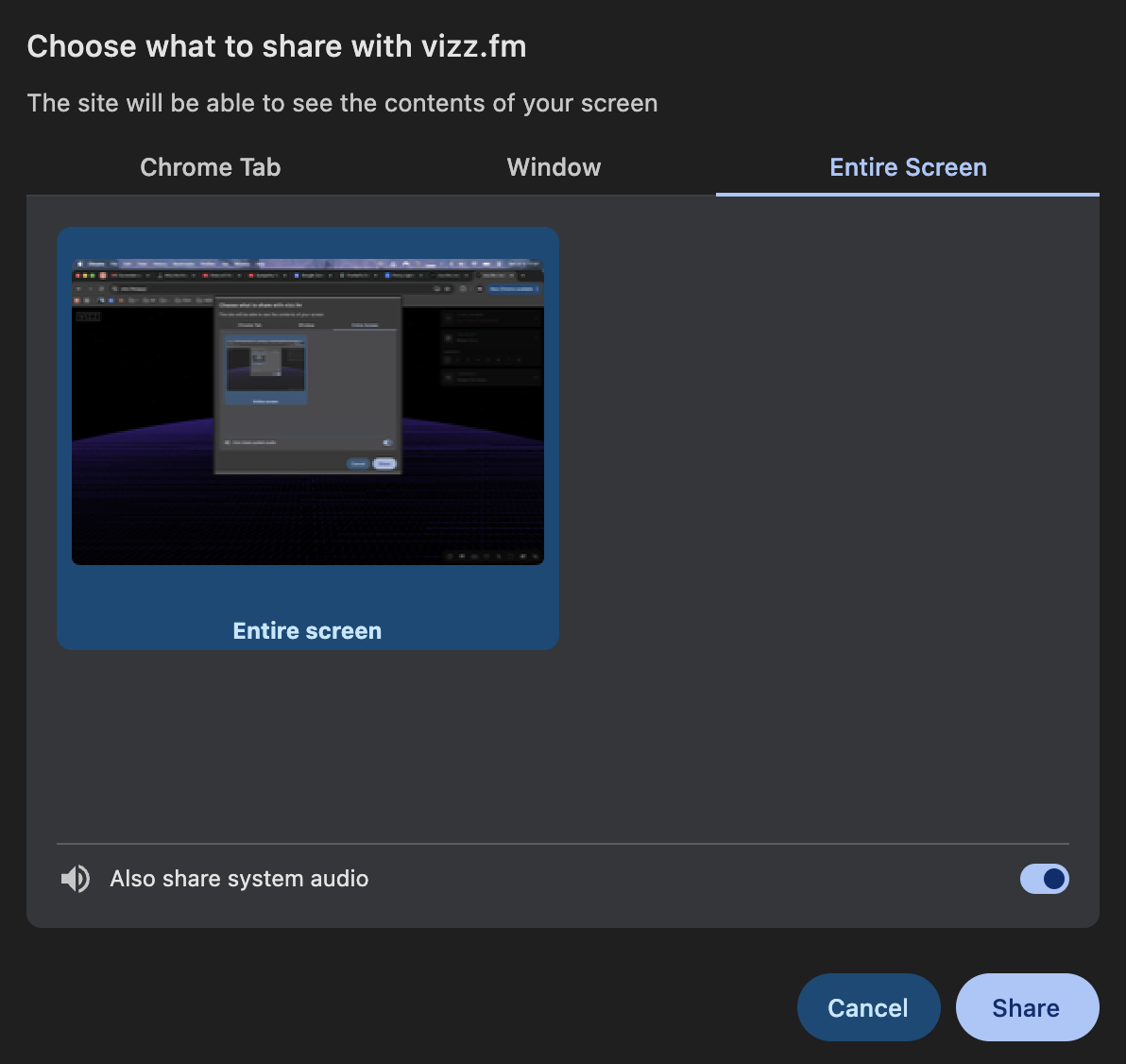Select the Entire screen preview thumbnail
The width and height of the screenshot is (1126, 1064).
pyautogui.click(x=308, y=412)
